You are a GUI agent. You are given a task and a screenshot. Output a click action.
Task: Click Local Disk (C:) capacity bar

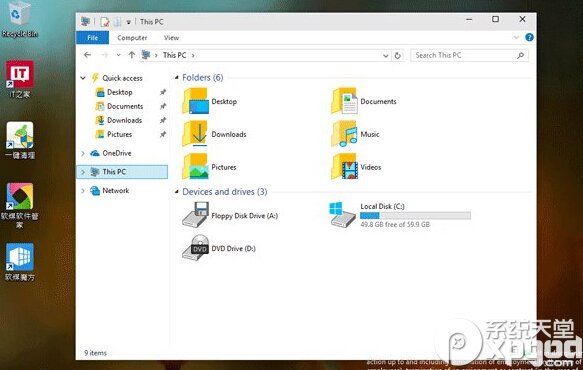tap(415, 215)
